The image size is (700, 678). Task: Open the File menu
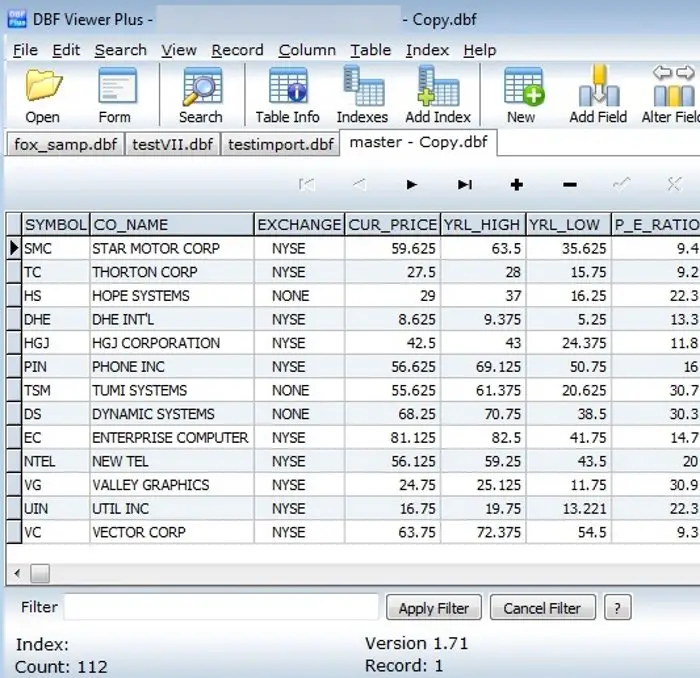point(25,50)
